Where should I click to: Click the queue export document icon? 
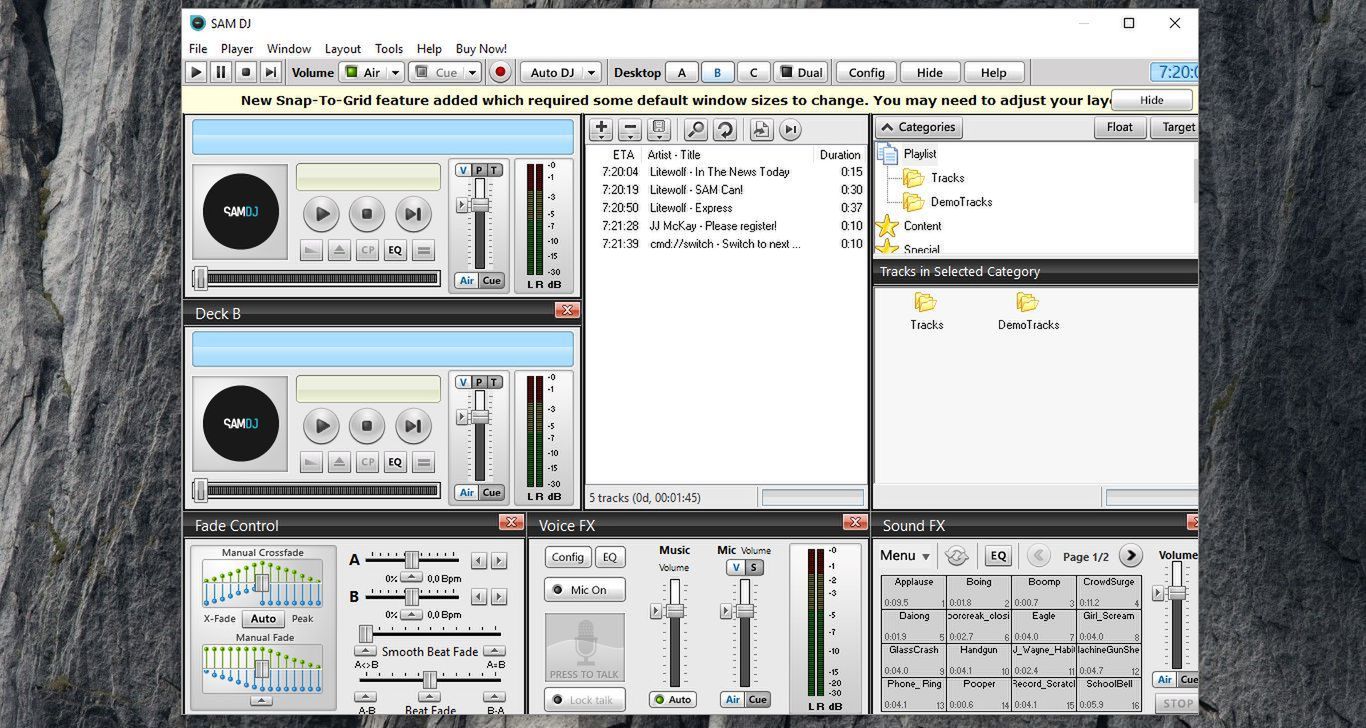click(761, 129)
